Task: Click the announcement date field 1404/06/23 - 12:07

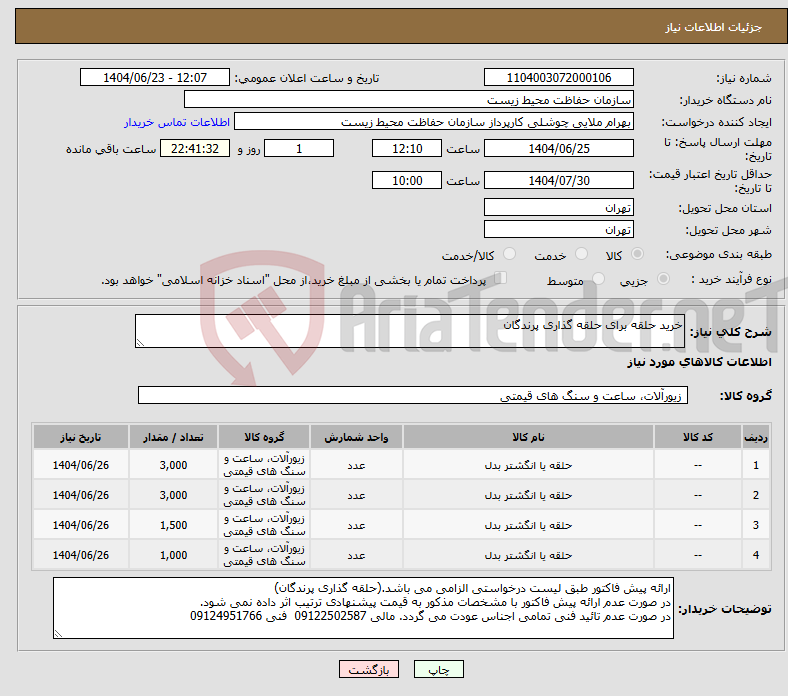Action: [155, 77]
